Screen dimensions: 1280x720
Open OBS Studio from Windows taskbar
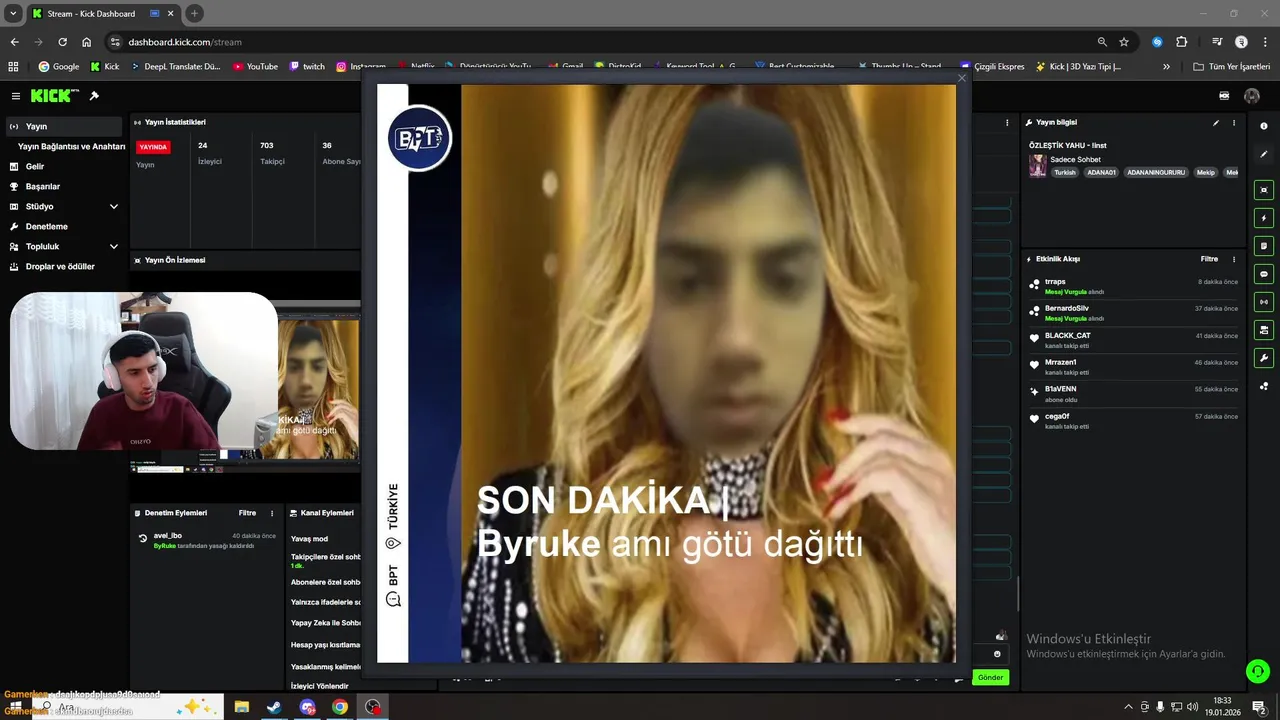point(373,707)
